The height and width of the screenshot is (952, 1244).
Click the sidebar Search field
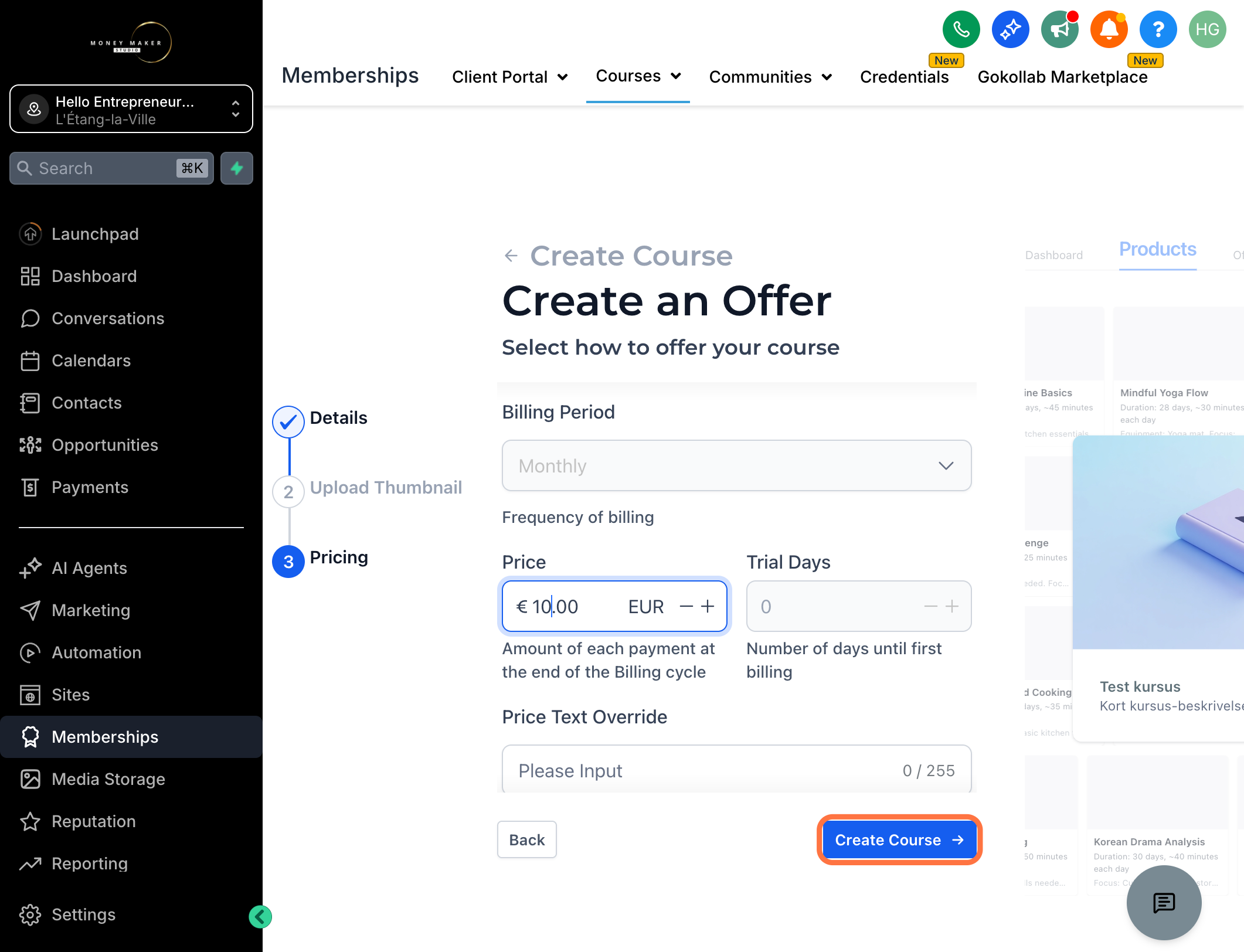pyautogui.click(x=111, y=168)
